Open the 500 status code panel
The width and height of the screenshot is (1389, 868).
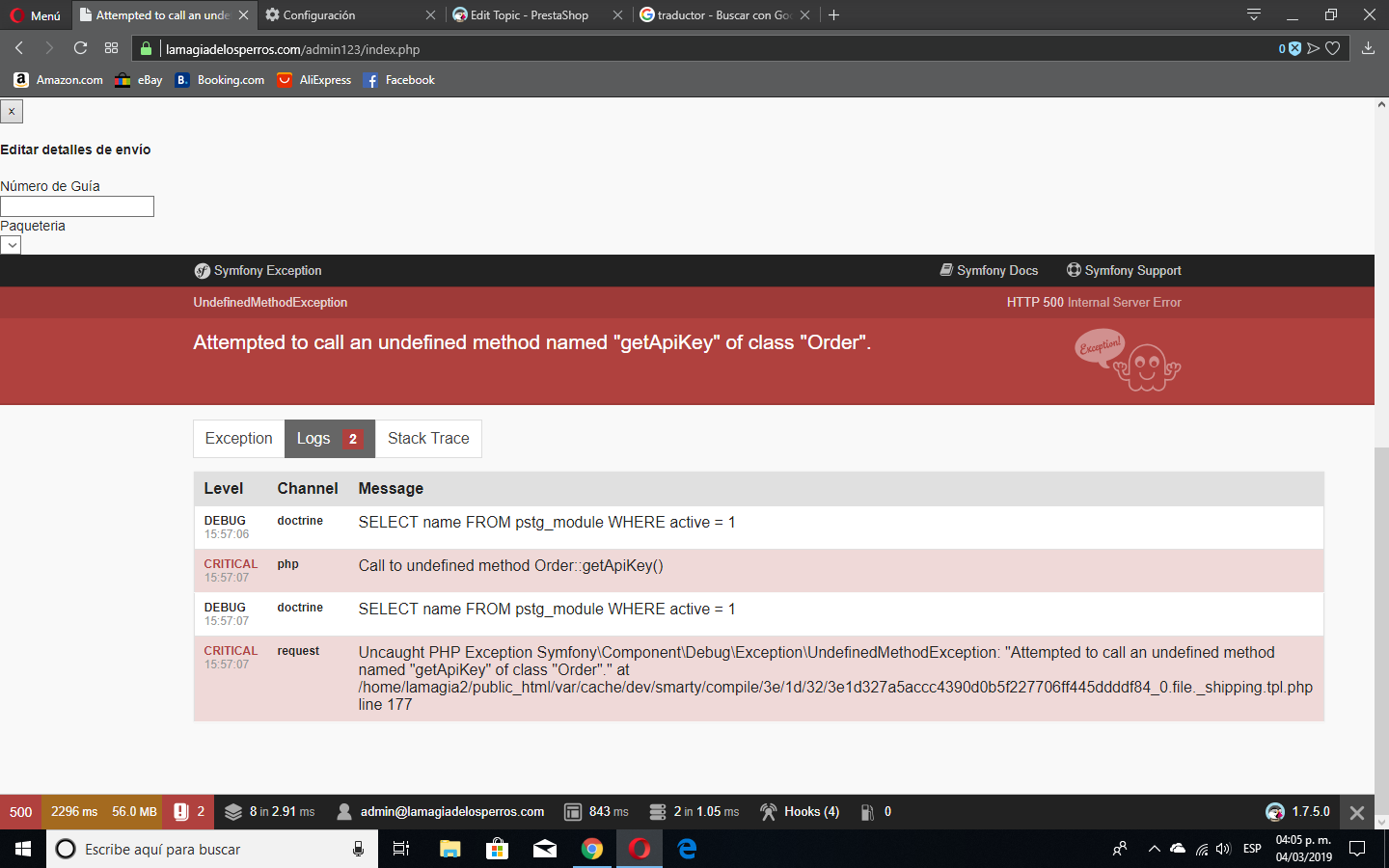click(21, 812)
